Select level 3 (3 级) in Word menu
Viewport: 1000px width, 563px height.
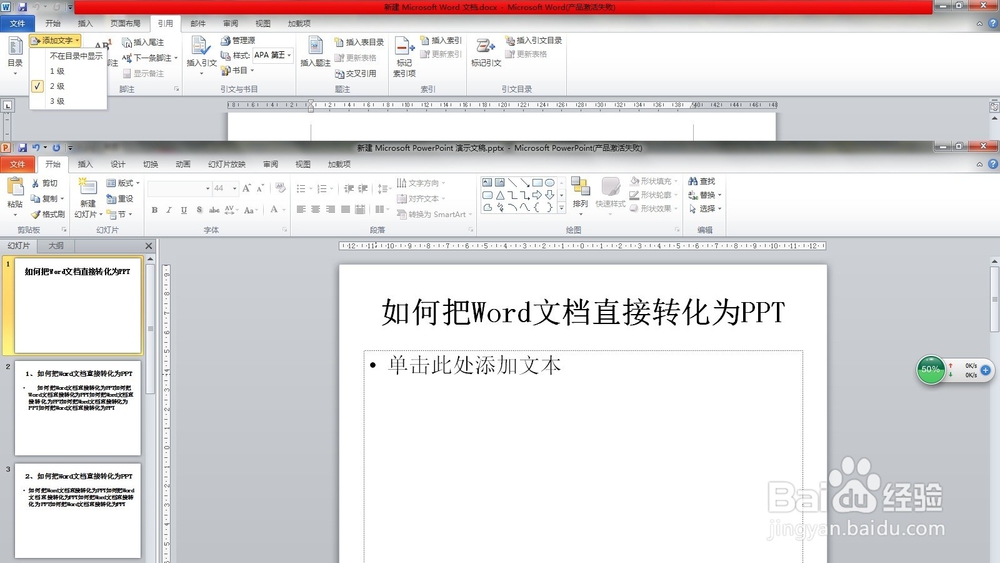click(x=68, y=101)
